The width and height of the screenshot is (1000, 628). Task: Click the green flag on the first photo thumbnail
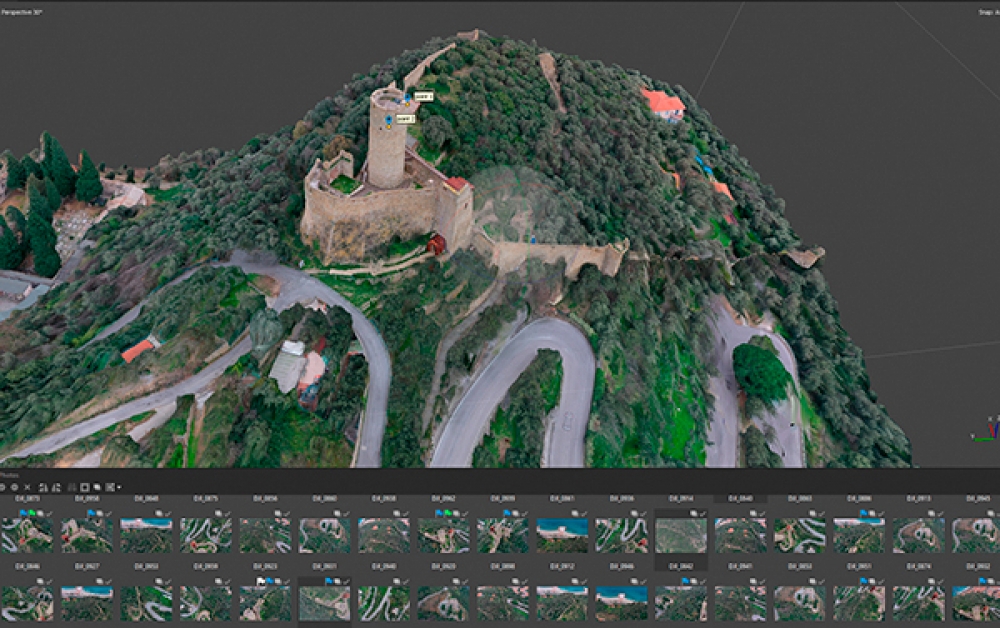pyautogui.click(x=32, y=513)
